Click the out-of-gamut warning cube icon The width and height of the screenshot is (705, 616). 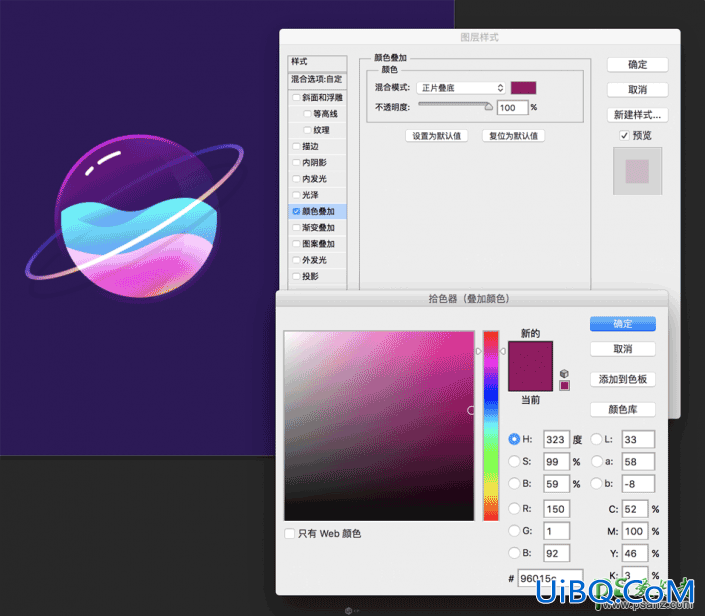click(x=564, y=374)
